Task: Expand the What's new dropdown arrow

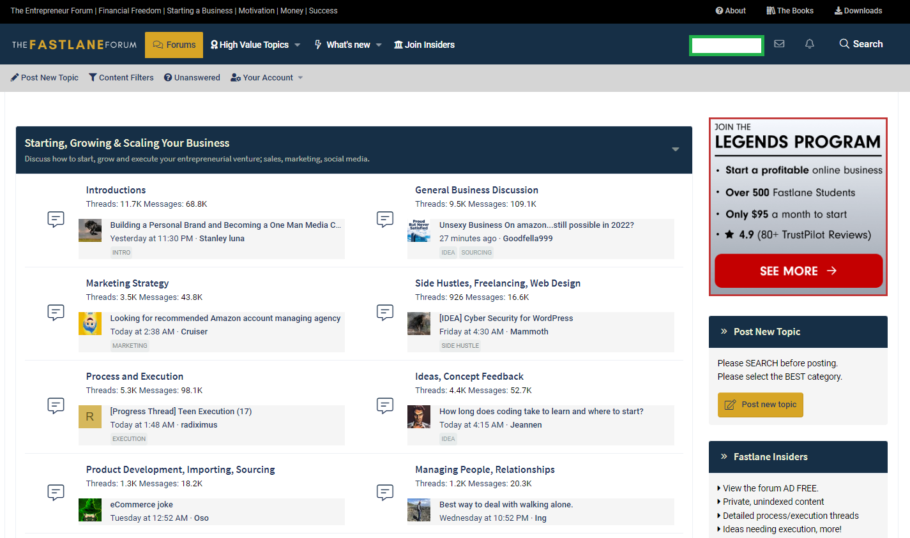Action: pos(379,45)
